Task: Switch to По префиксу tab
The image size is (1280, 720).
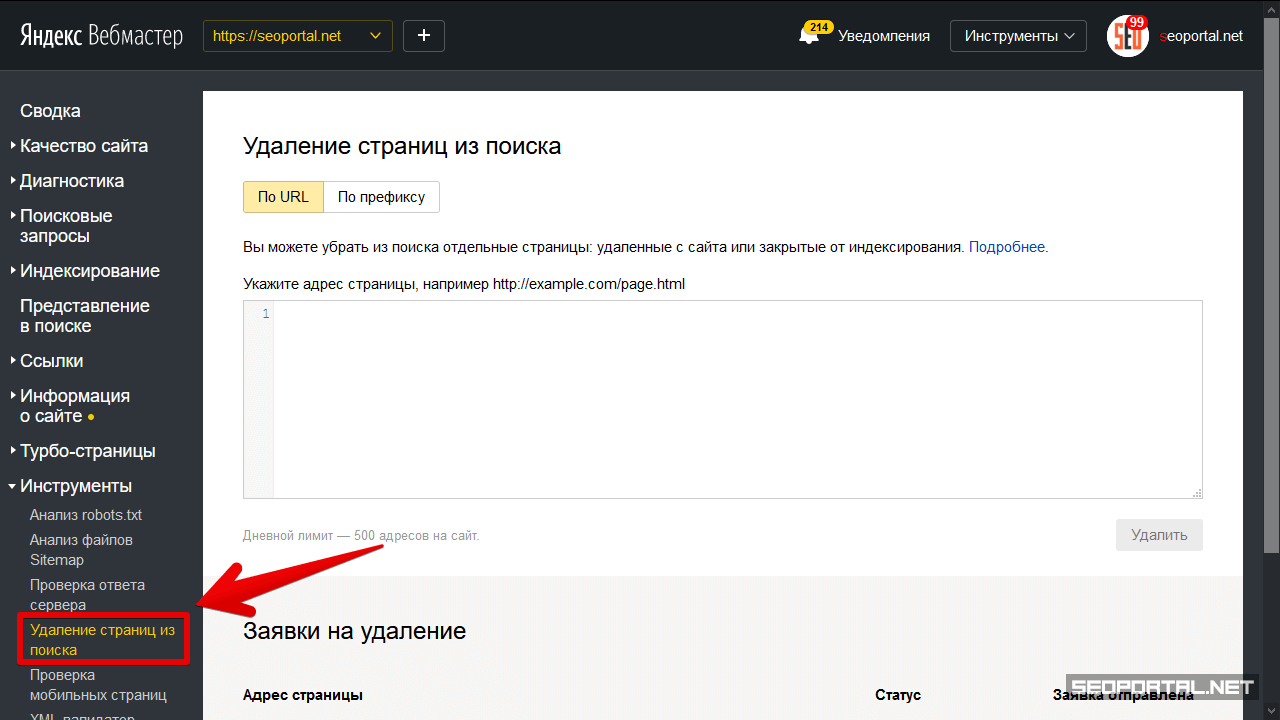Action: 381,197
